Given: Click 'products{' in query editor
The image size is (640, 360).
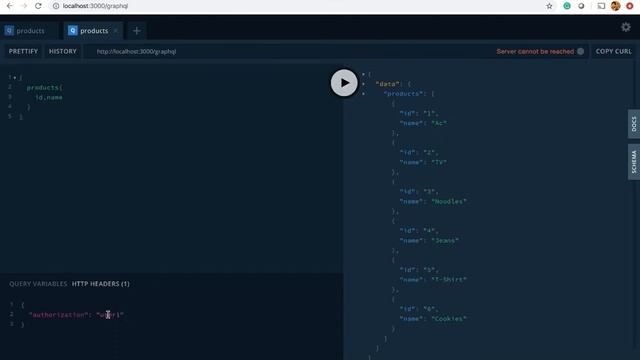Looking at the screenshot, I should coord(44,87).
